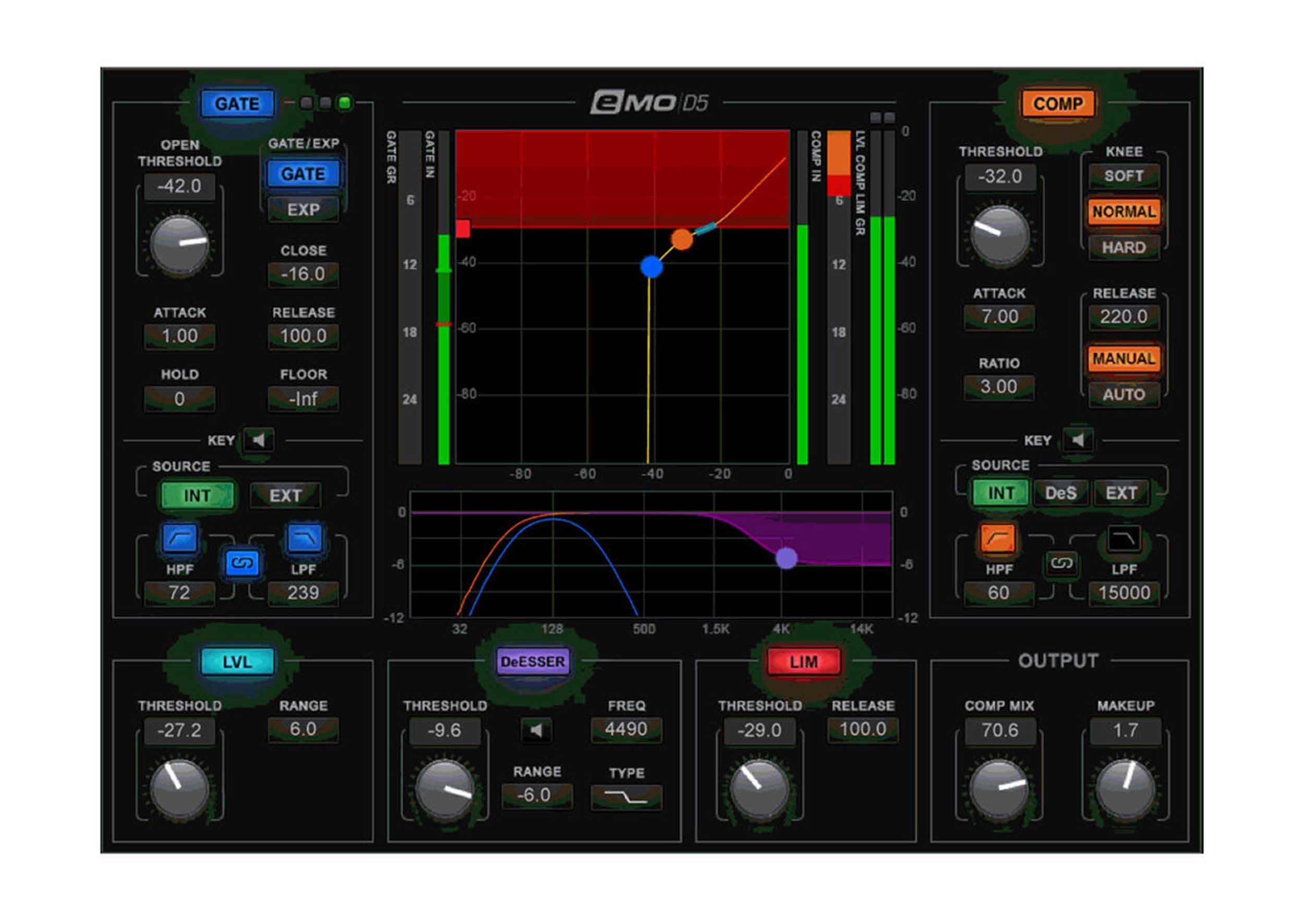Click the compressor RATIO value 3.00

[x=999, y=387]
